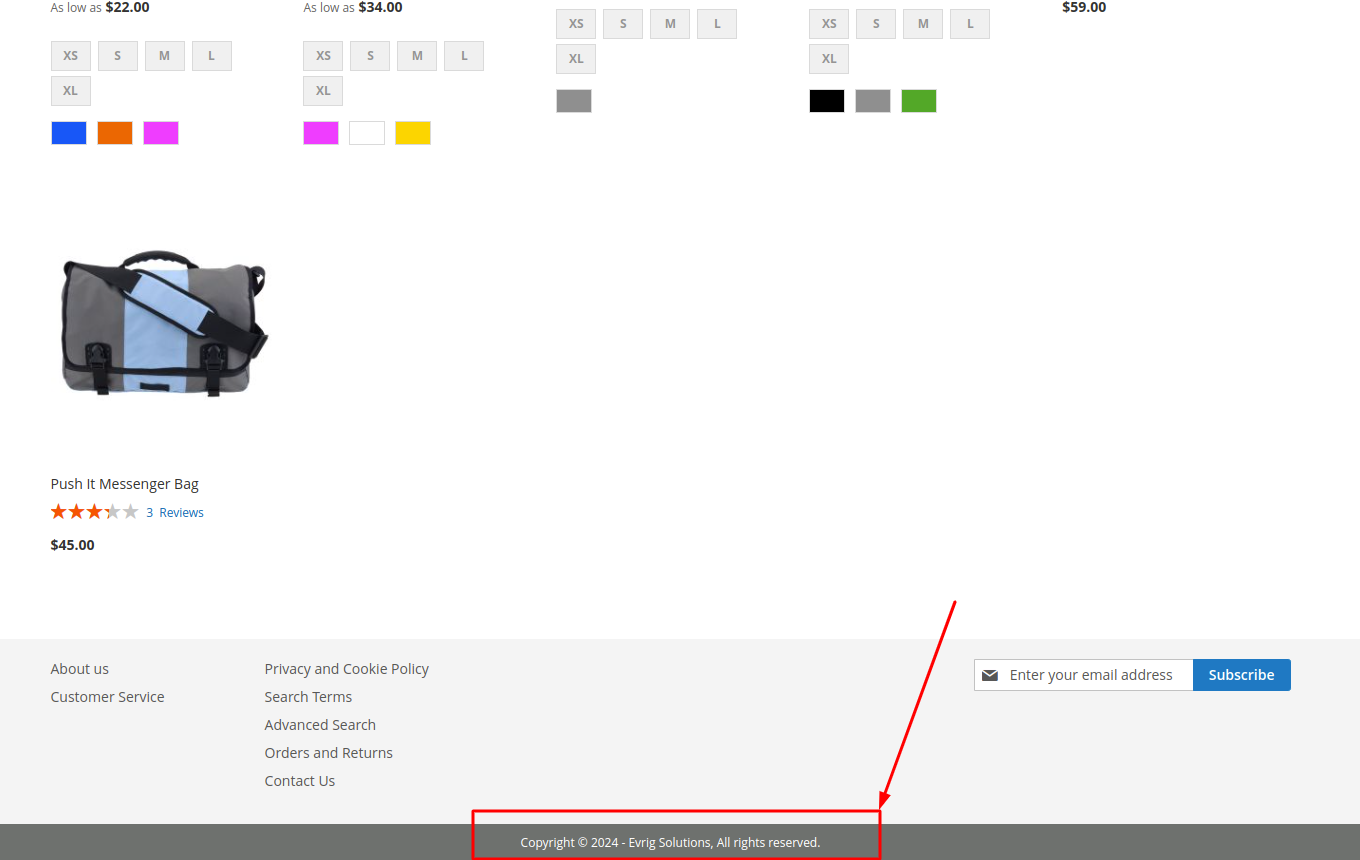Image resolution: width=1360 pixels, height=860 pixels.
Task: Navigate to Orders and Returns
Action: (x=328, y=753)
